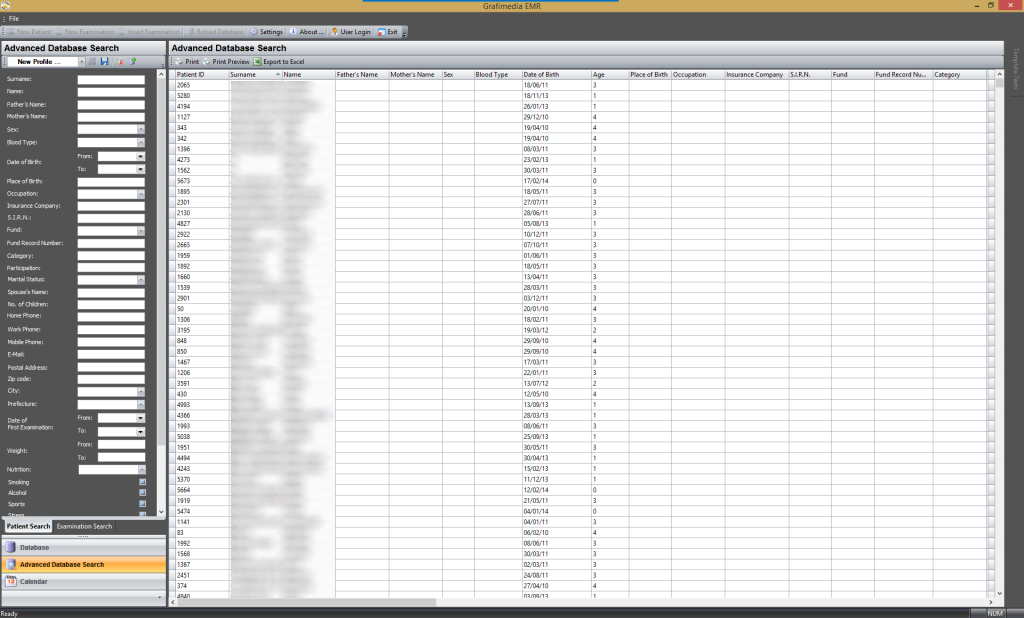The width and height of the screenshot is (1024, 618).
Task: Switch to the Examination Search tab
Action: click(84, 526)
